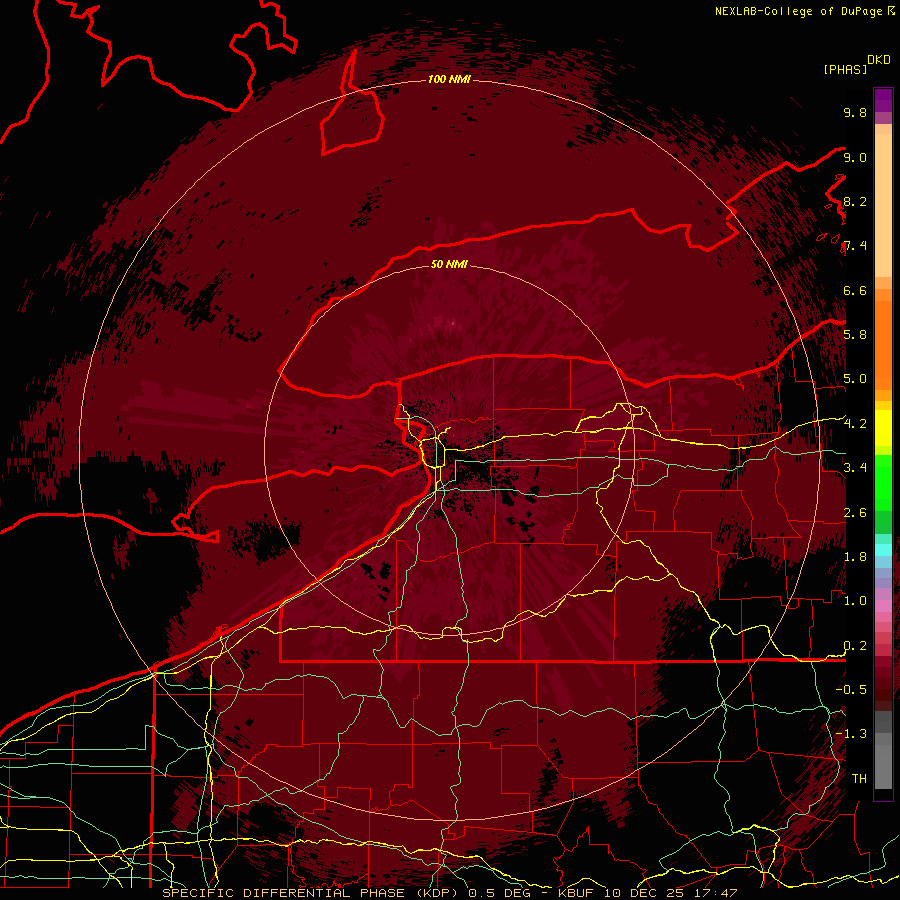Image resolution: width=900 pixels, height=900 pixels.
Task: Click the 0.5 DEG elevation text
Action: pos(500,893)
